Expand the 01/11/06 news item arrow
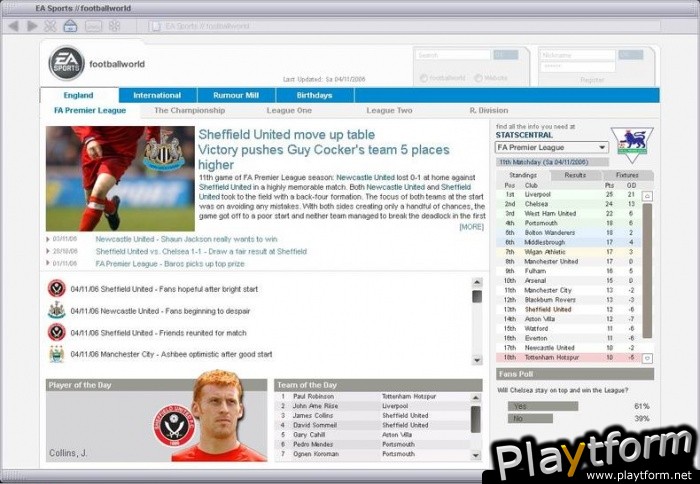The image size is (700, 484). coord(48,263)
